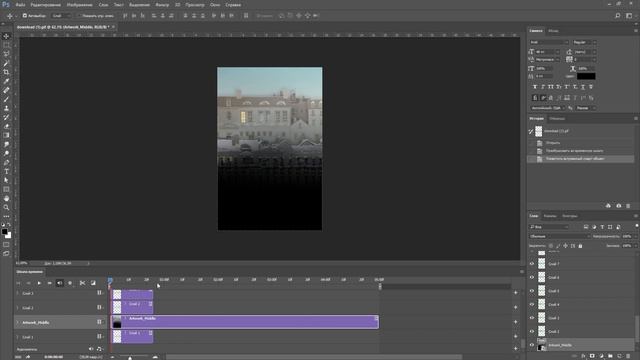Screen dimensions: 640x360
Task: Switch to the Каналы tab
Action: (x=550, y=216)
